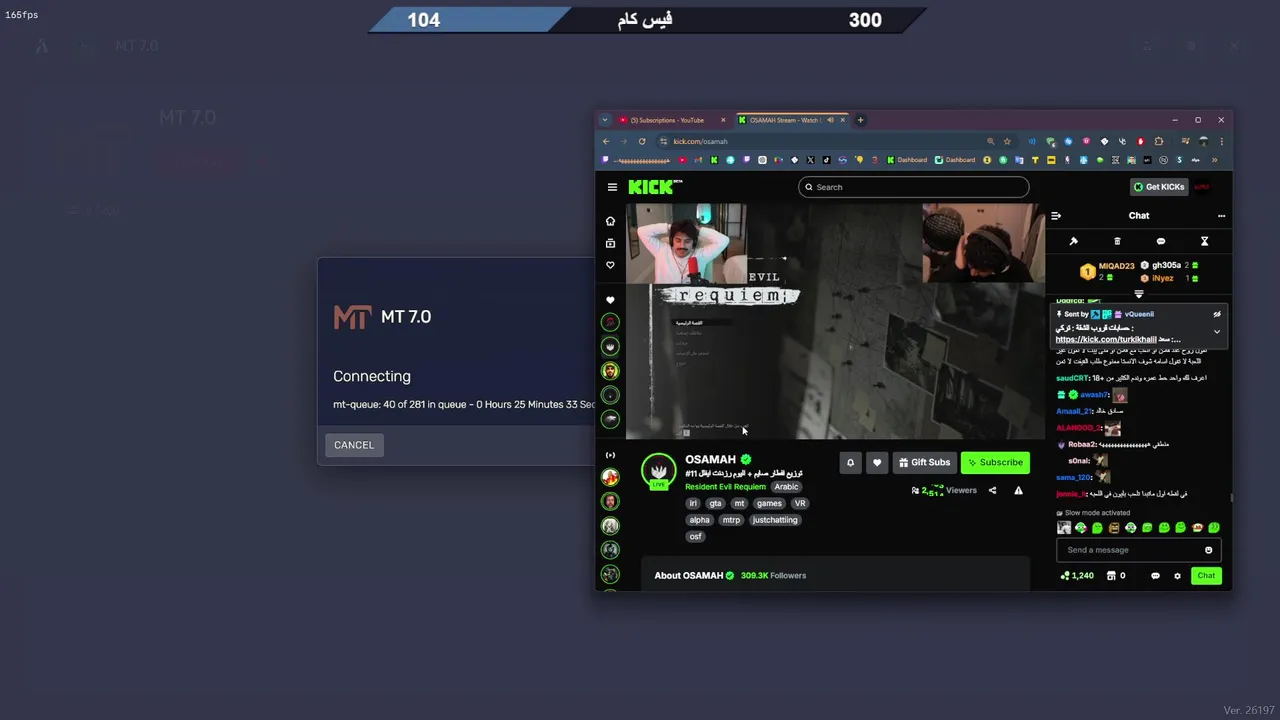Open emoji picker in message box
This screenshot has height=720, width=1280.
click(x=1208, y=550)
